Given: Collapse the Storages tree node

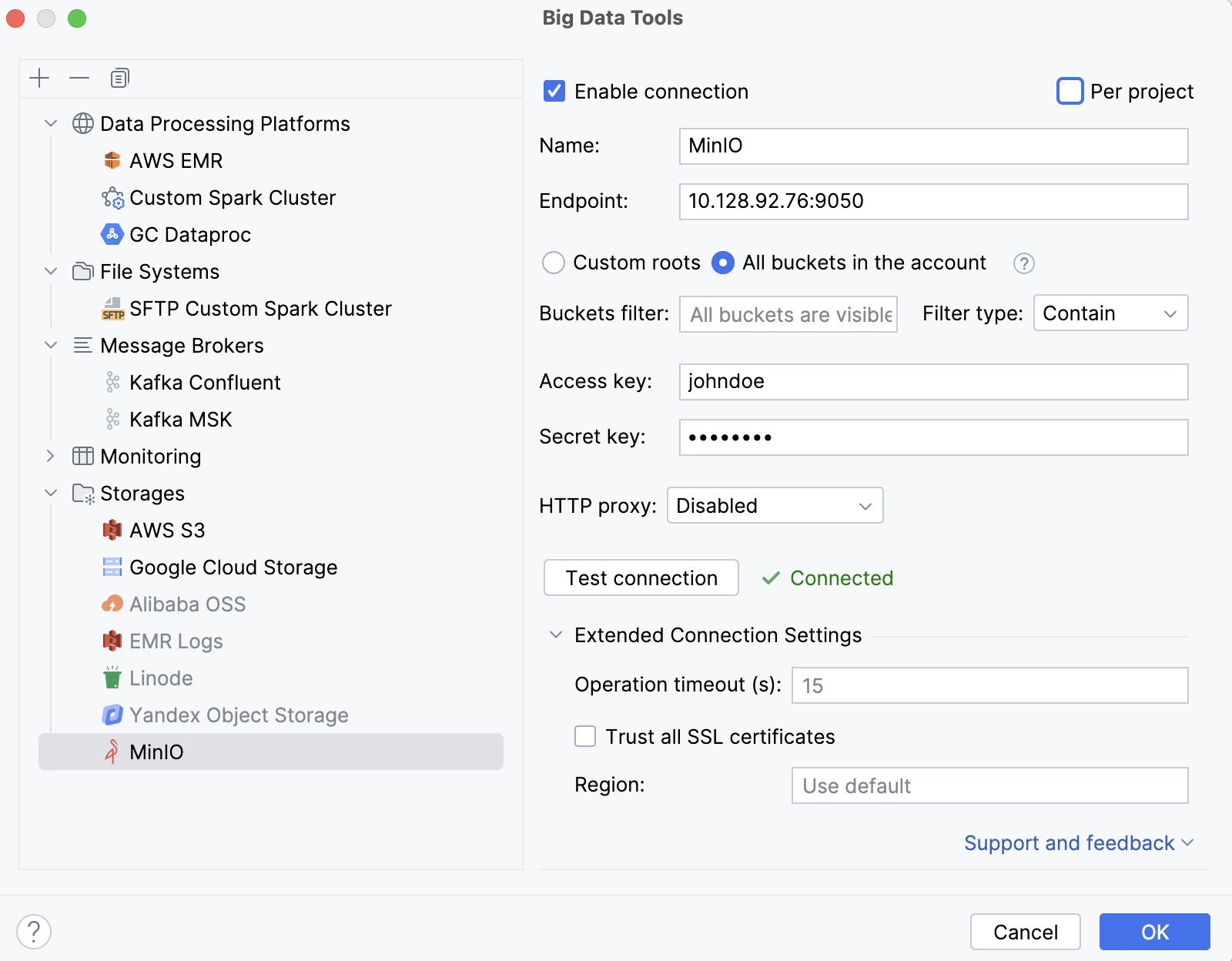Looking at the screenshot, I should [51, 493].
